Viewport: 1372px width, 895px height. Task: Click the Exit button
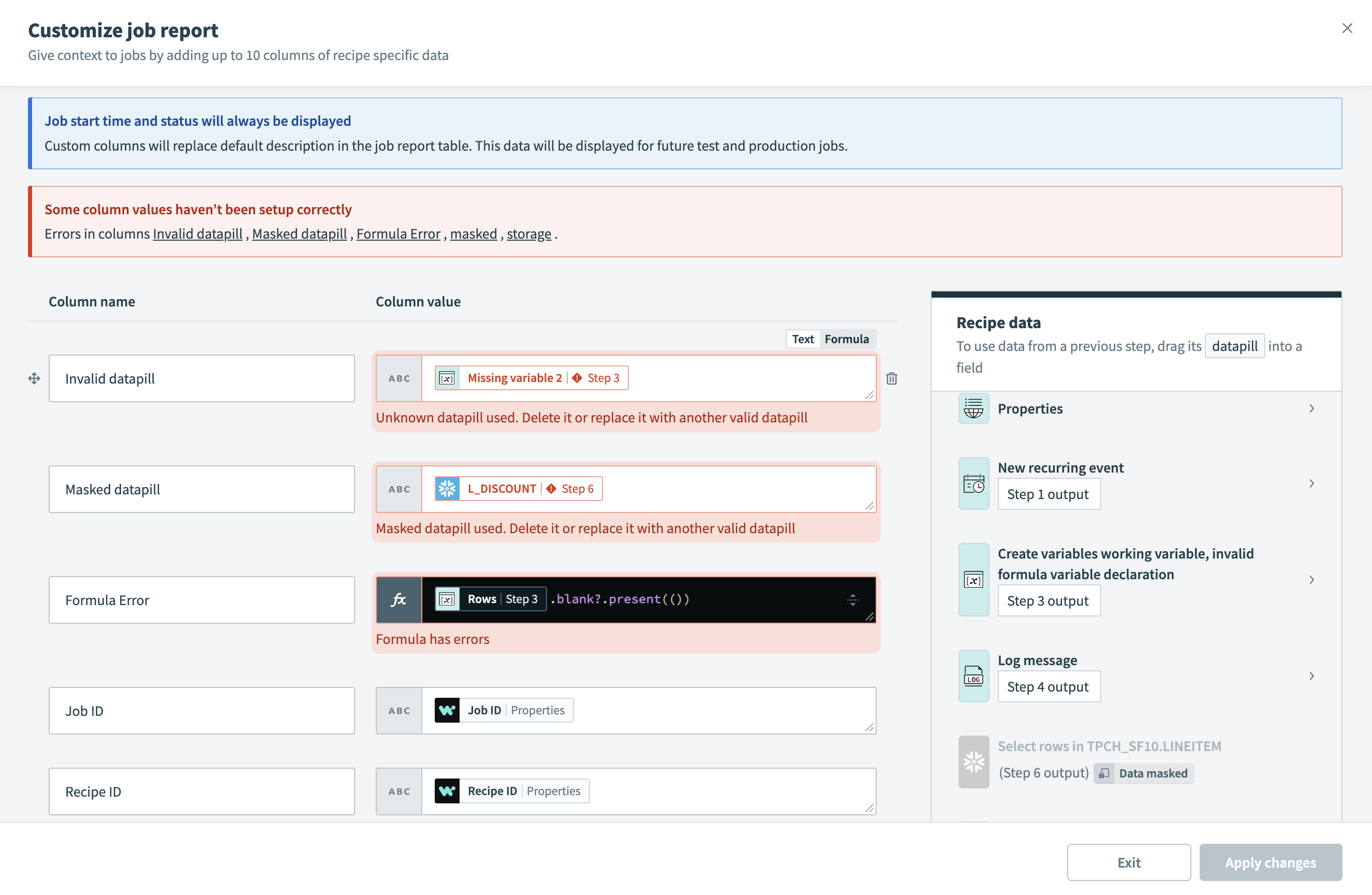[x=1129, y=862]
